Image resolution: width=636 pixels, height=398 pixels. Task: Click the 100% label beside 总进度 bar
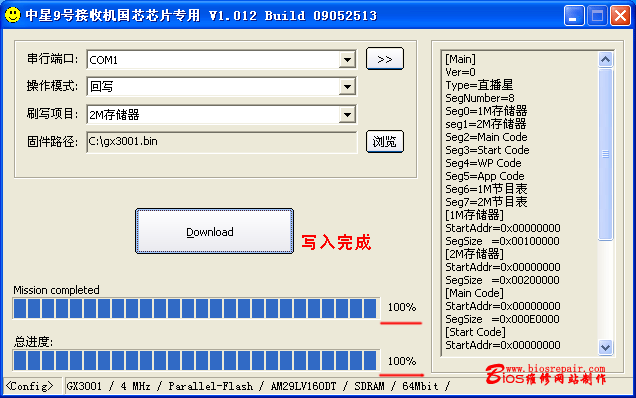pyautogui.click(x=402, y=361)
